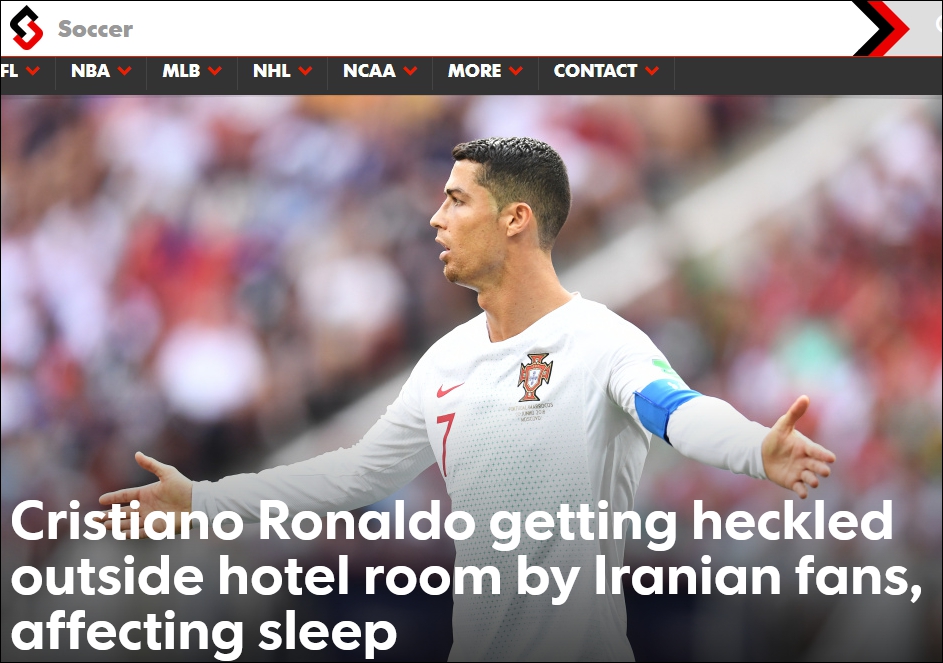This screenshot has height=663, width=943.
Task: Select the MORE menu item
Action: pos(475,71)
